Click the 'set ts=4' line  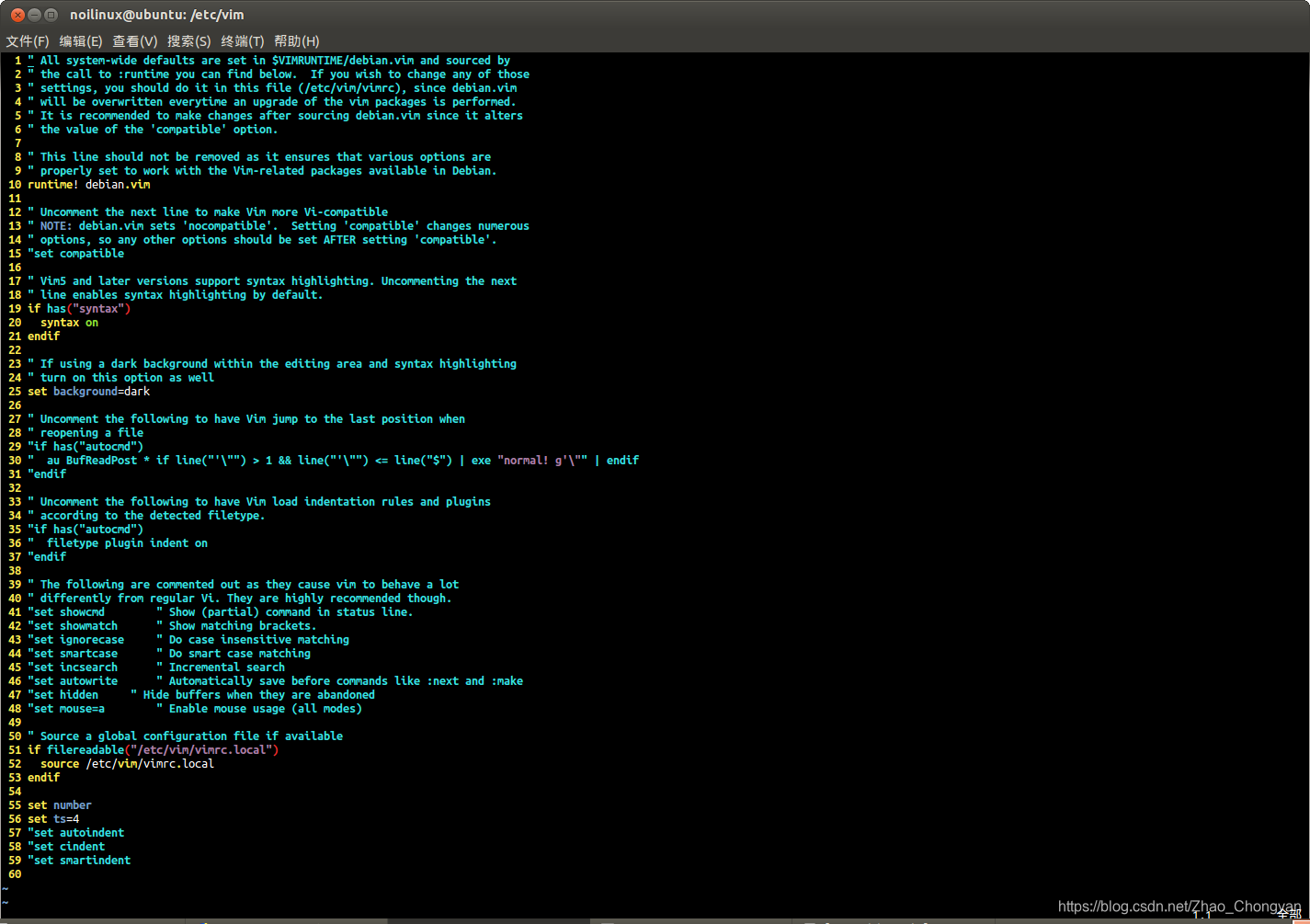pos(53,819)
